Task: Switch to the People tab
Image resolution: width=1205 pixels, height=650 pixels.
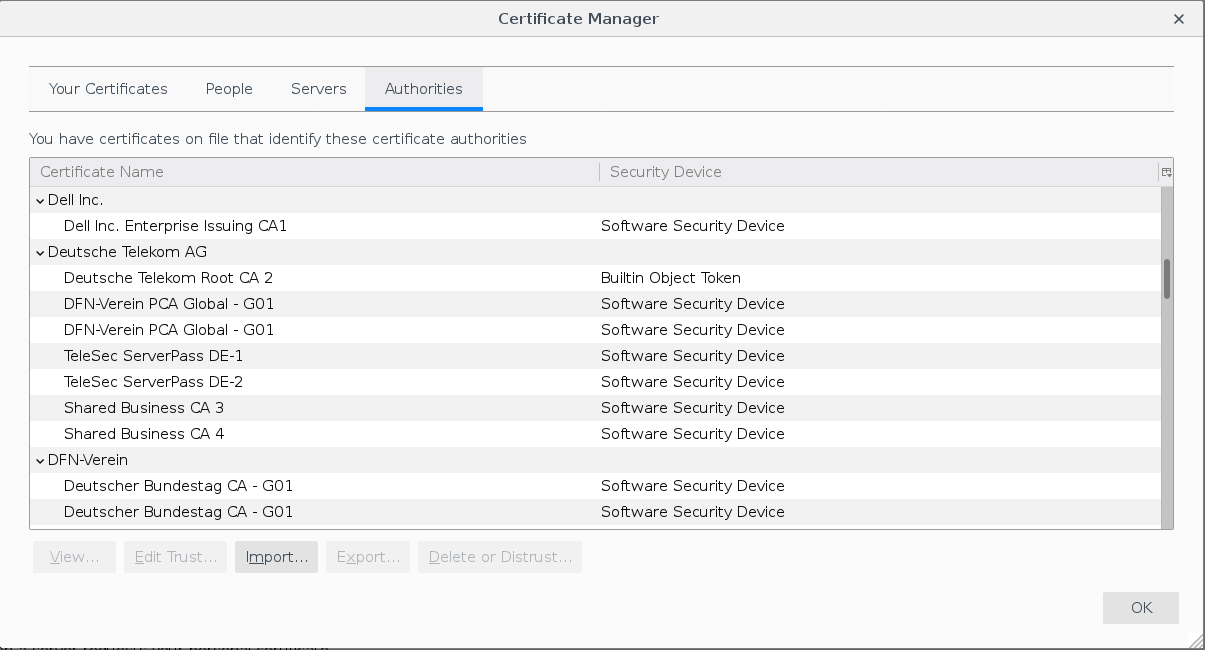Action: tap(229, 89)
